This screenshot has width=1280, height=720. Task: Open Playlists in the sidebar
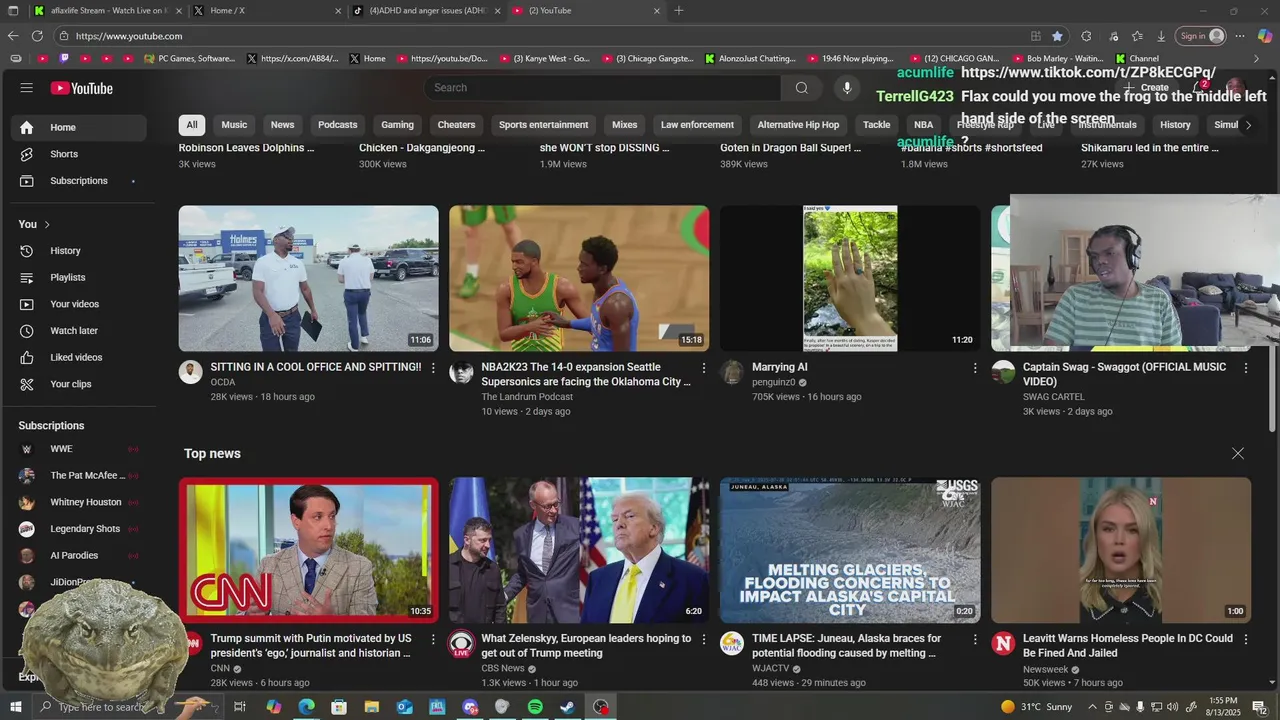tap(79, 277)
